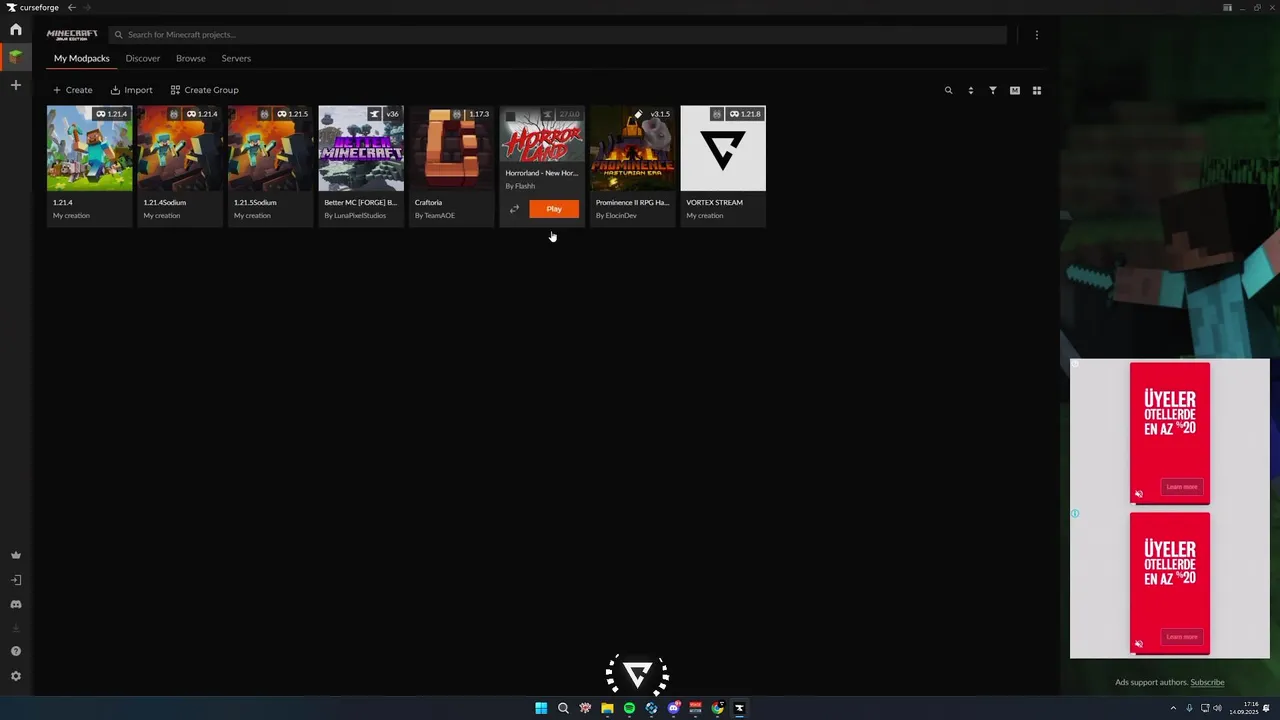Open the Discover tab
The width and height of the screenshot is (1280, 720).
tap(143, 58)
